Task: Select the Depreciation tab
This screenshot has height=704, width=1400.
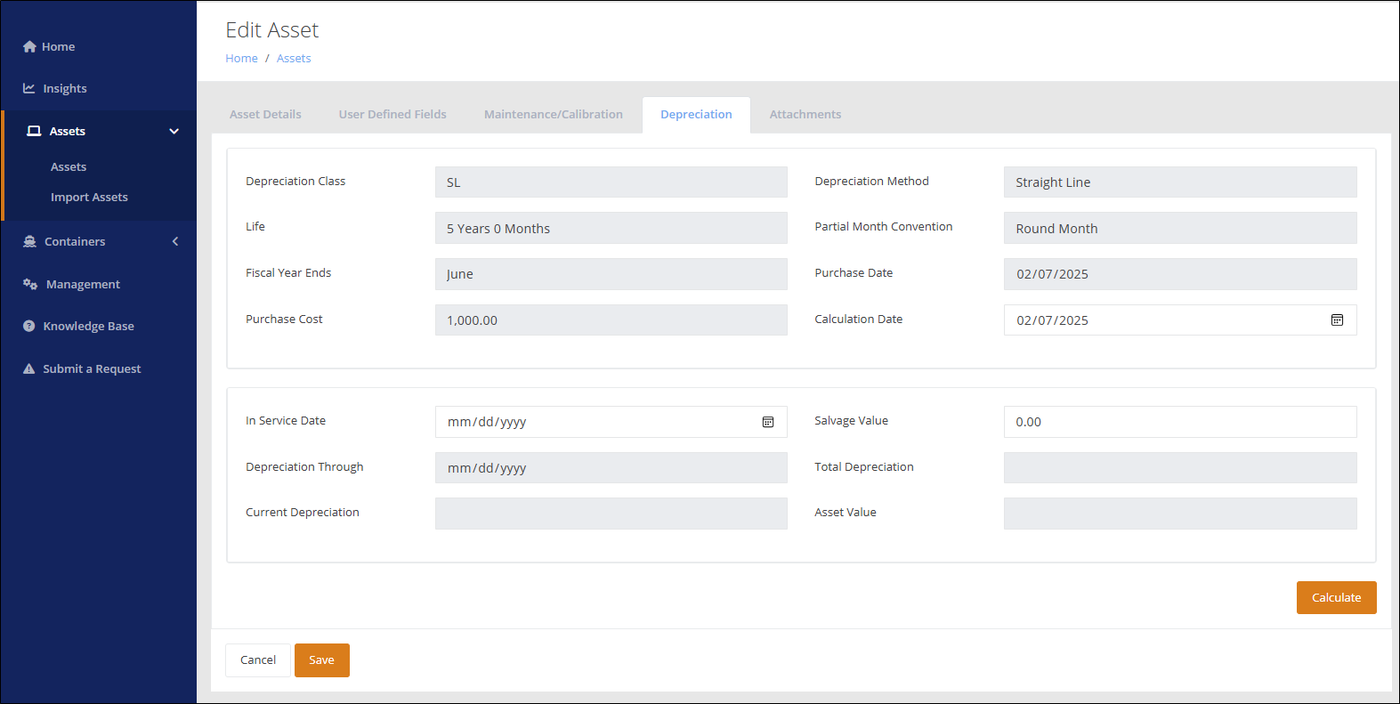Action: pos(696,114)
